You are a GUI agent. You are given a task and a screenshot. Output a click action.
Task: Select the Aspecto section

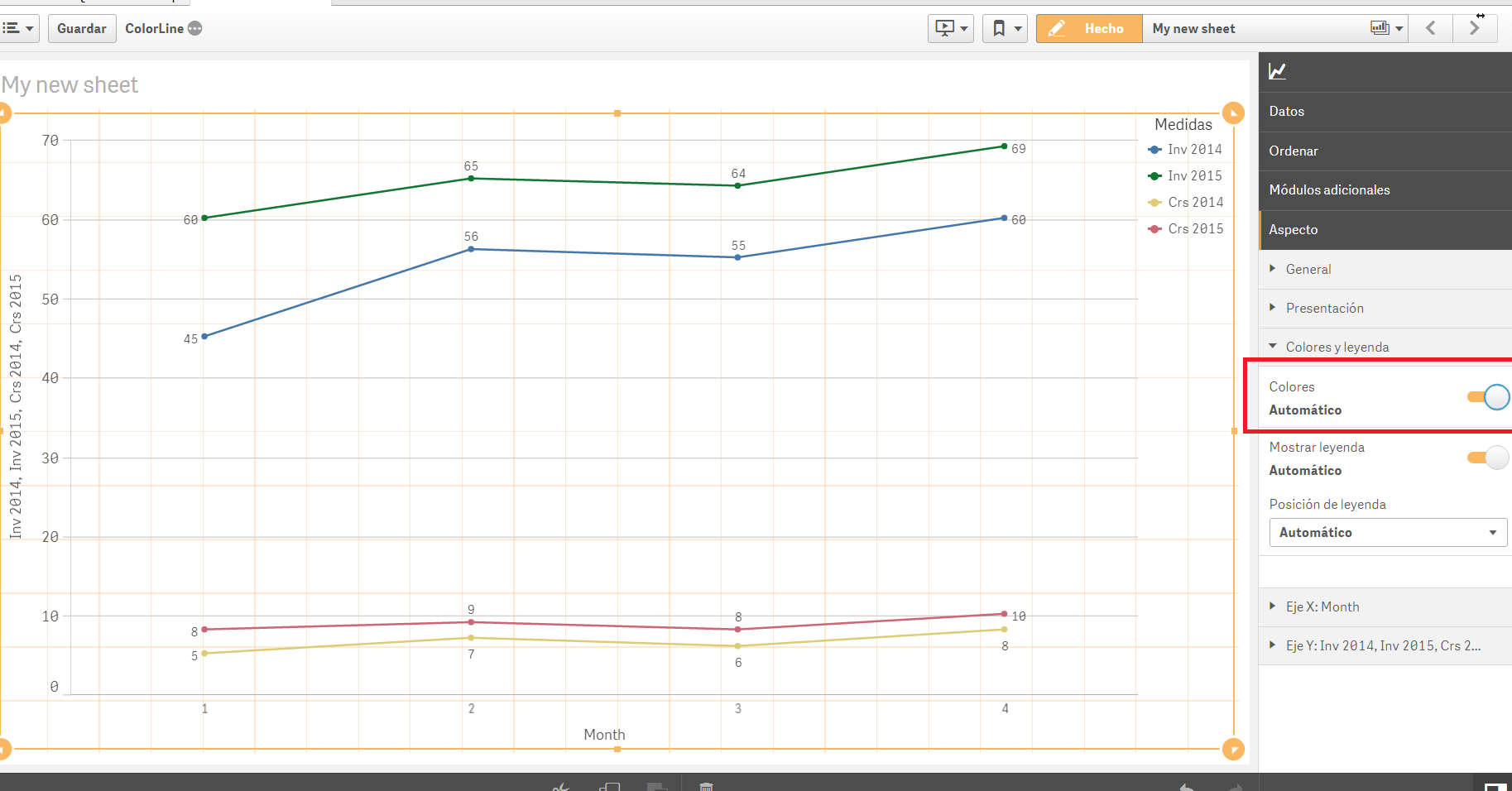1385,230
